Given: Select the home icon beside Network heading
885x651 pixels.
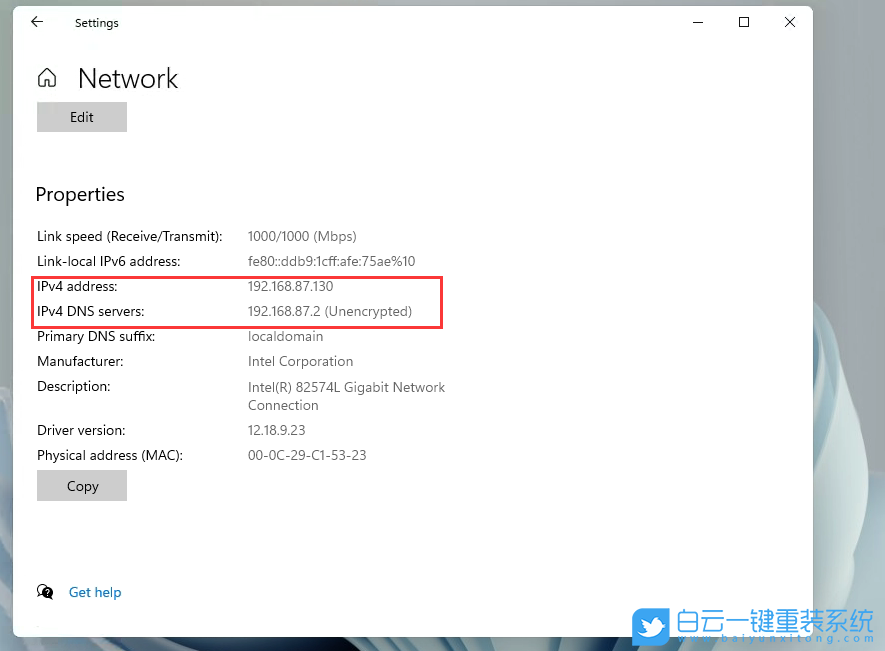Looking at the screenshot, I should point(46,77).
